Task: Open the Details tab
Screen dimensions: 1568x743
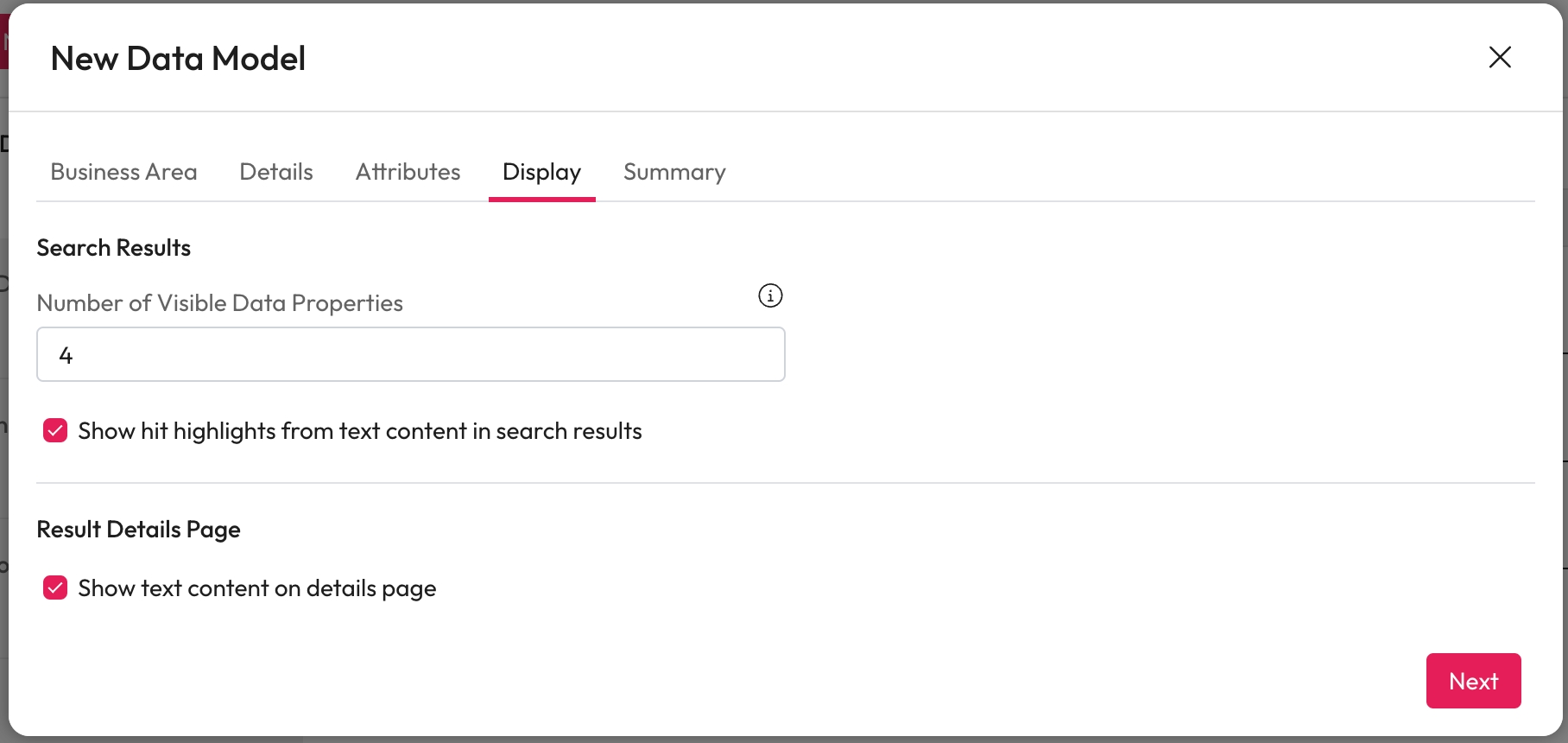Action: pyautogui.click(x=276, y=172)
